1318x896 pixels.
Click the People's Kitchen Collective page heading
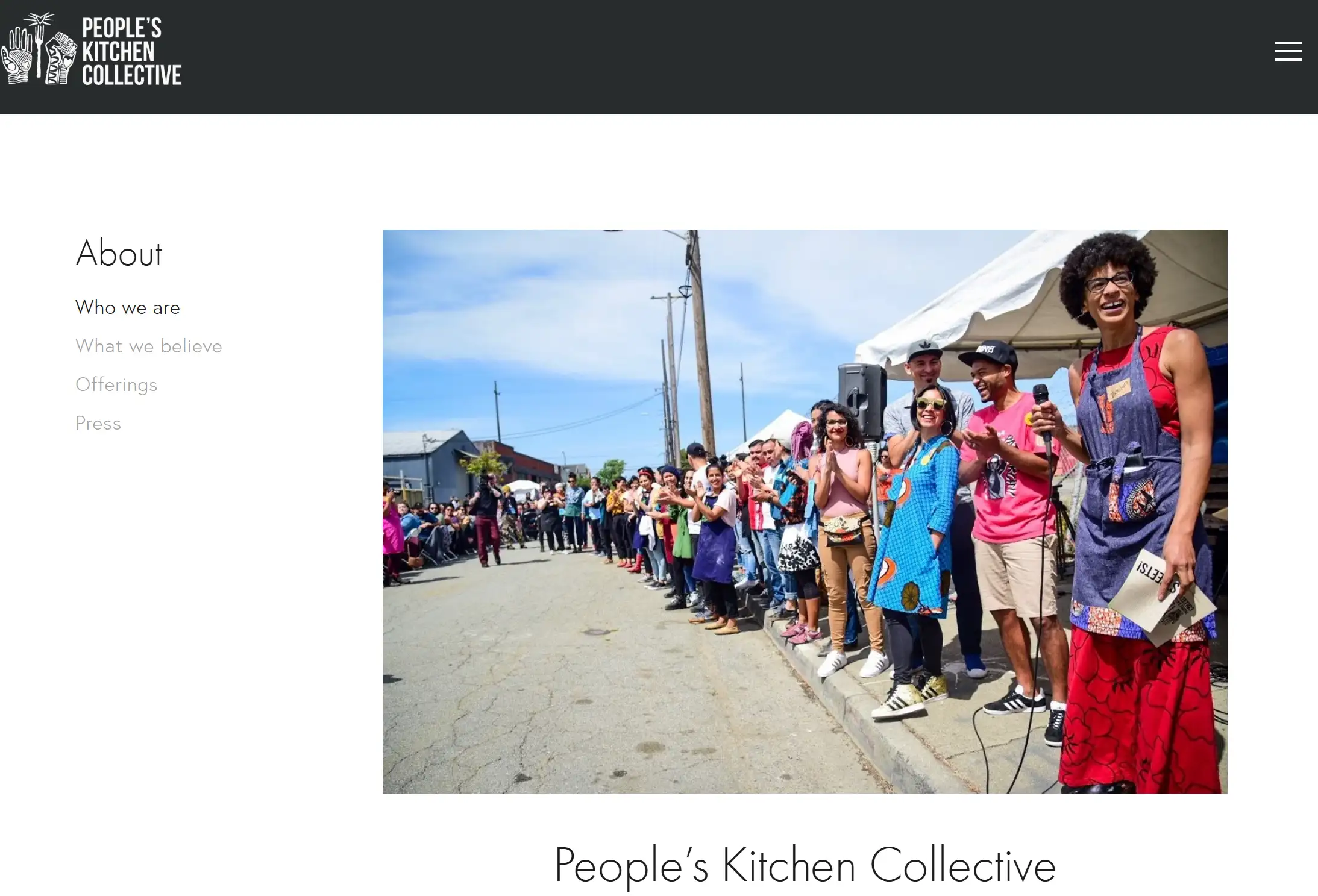[x=805, y=865]
